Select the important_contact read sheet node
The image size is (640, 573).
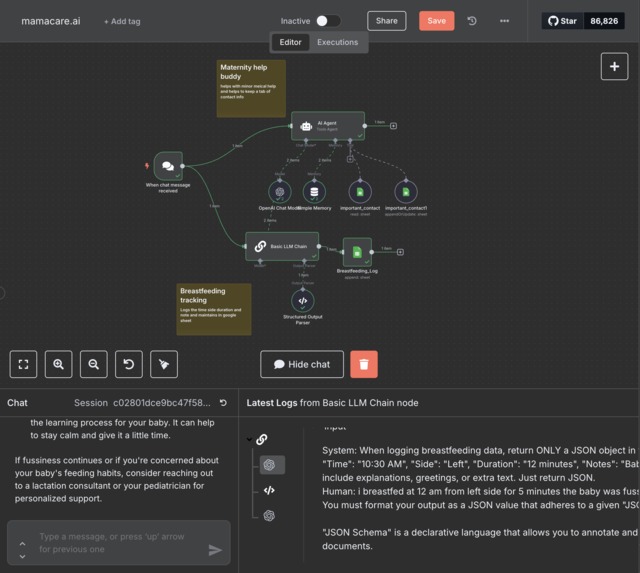coord(360,191)
